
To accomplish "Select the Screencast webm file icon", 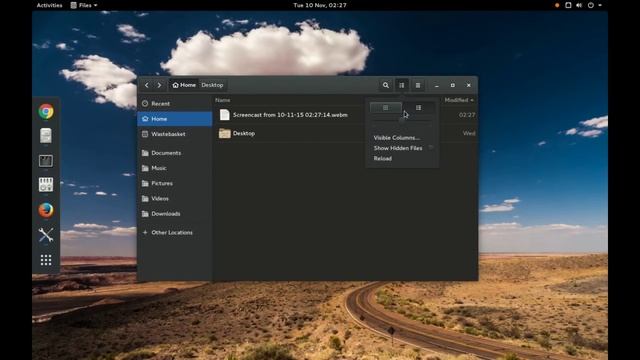I will (224, 115).
